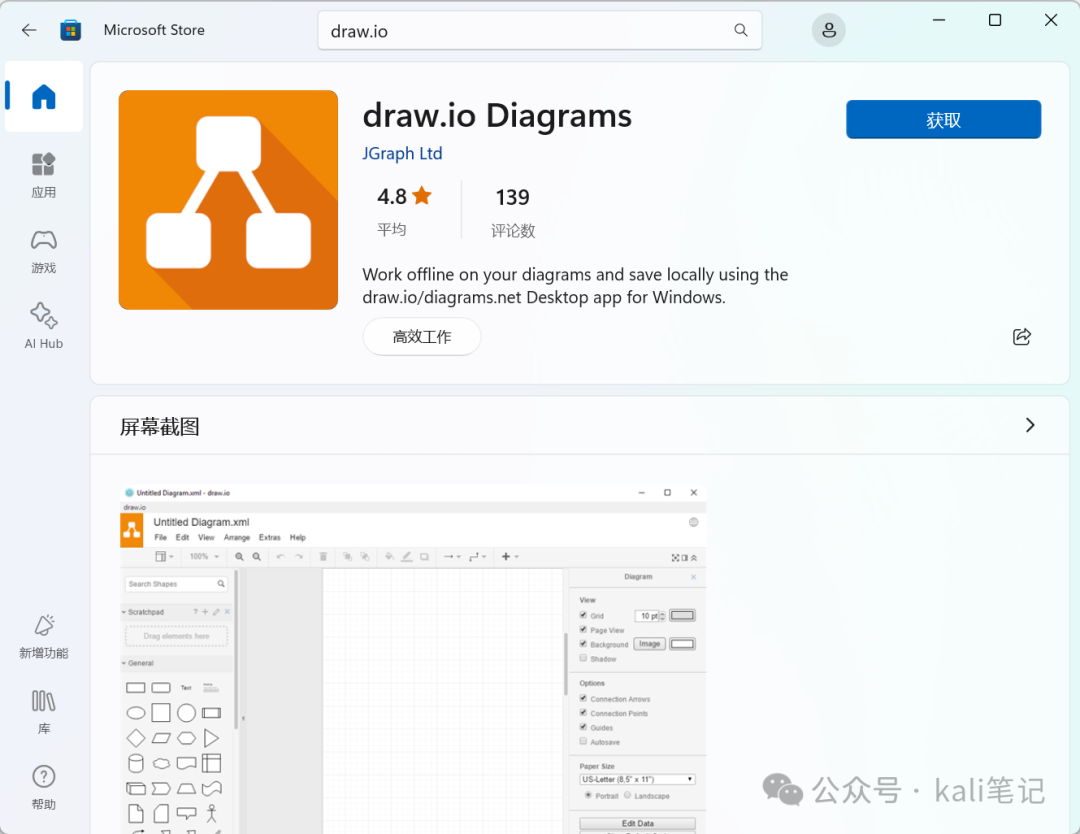This screenshot has width=1080, height=834.
Task: Open the 帮助 (Help) sidebar item
Action: point(43,787)
